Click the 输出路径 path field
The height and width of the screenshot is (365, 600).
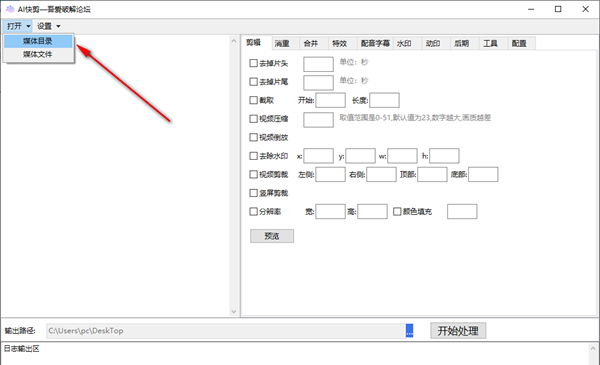coord(226,331)
